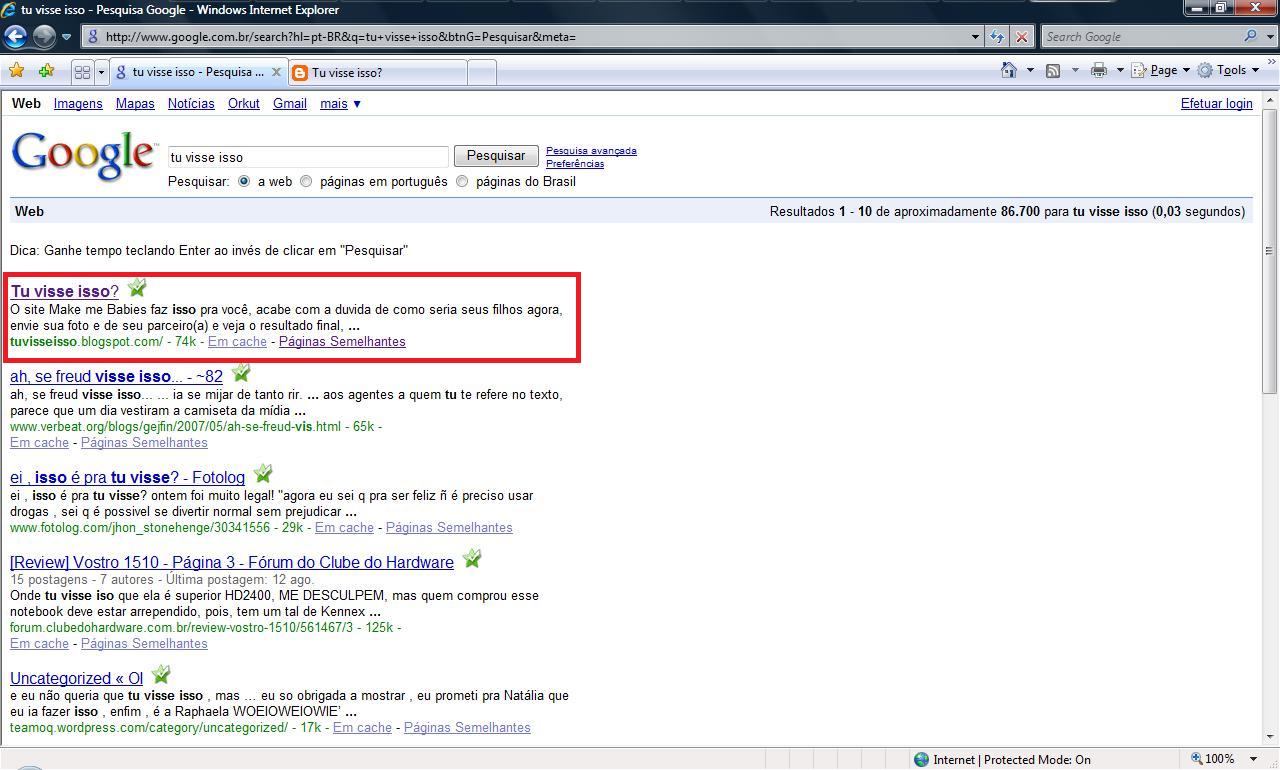The height and width of the screenshot is (770, 1280).
Task: Open the Quick Tabs dropdown arrow
Action: coord(101,72)
